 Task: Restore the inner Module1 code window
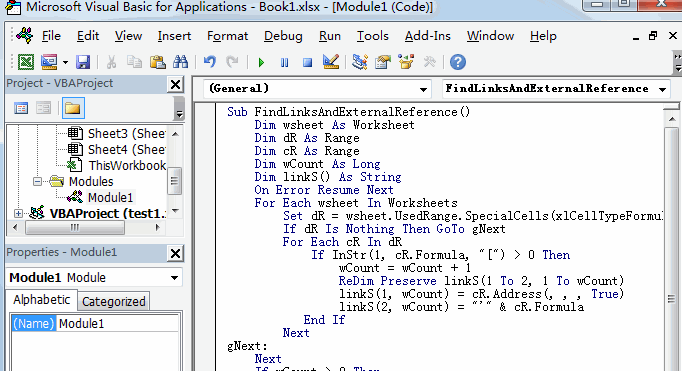[x=653, y=36]
